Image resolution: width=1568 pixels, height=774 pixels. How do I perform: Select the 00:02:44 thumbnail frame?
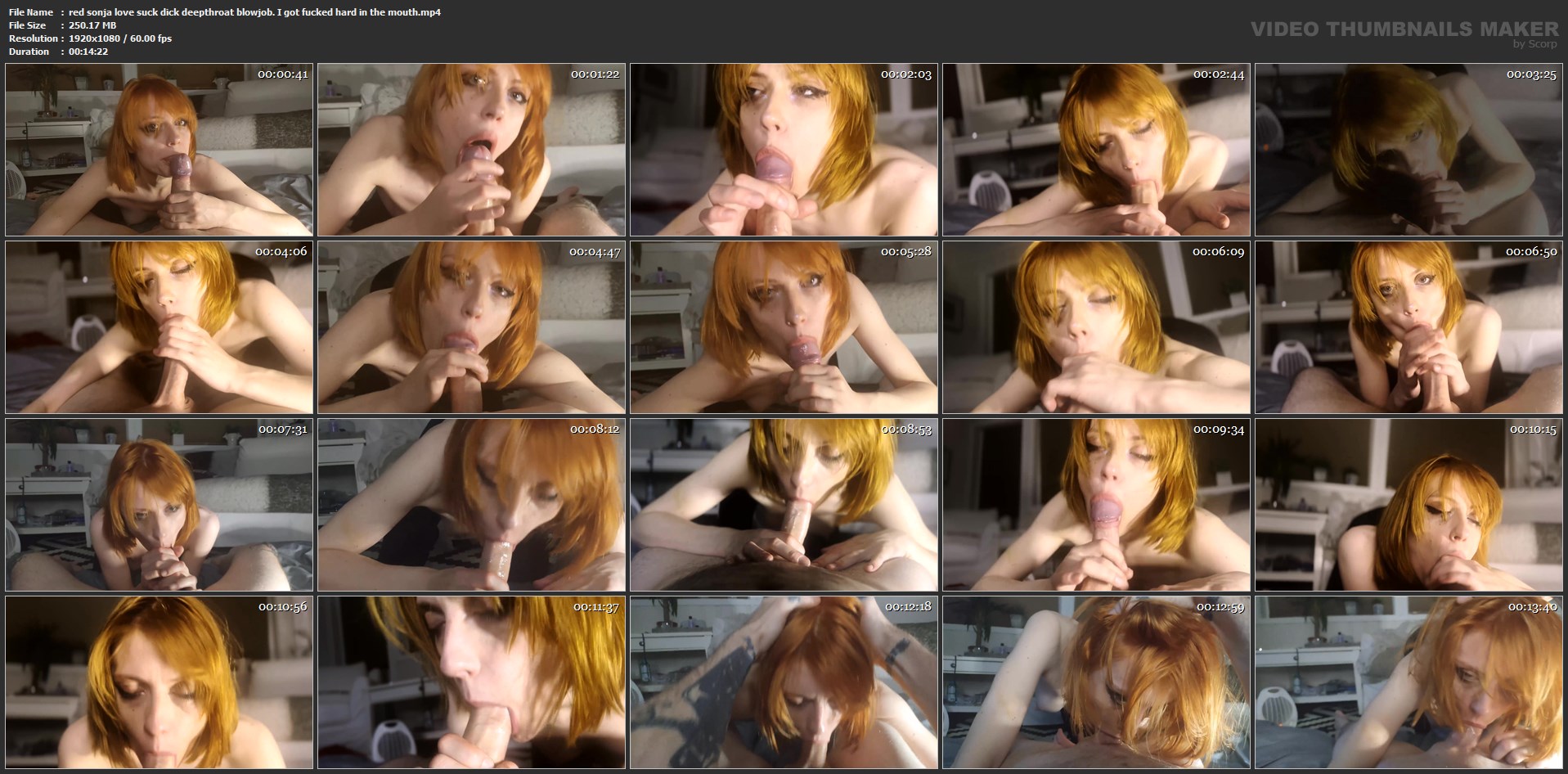[x=1096, y=150]
